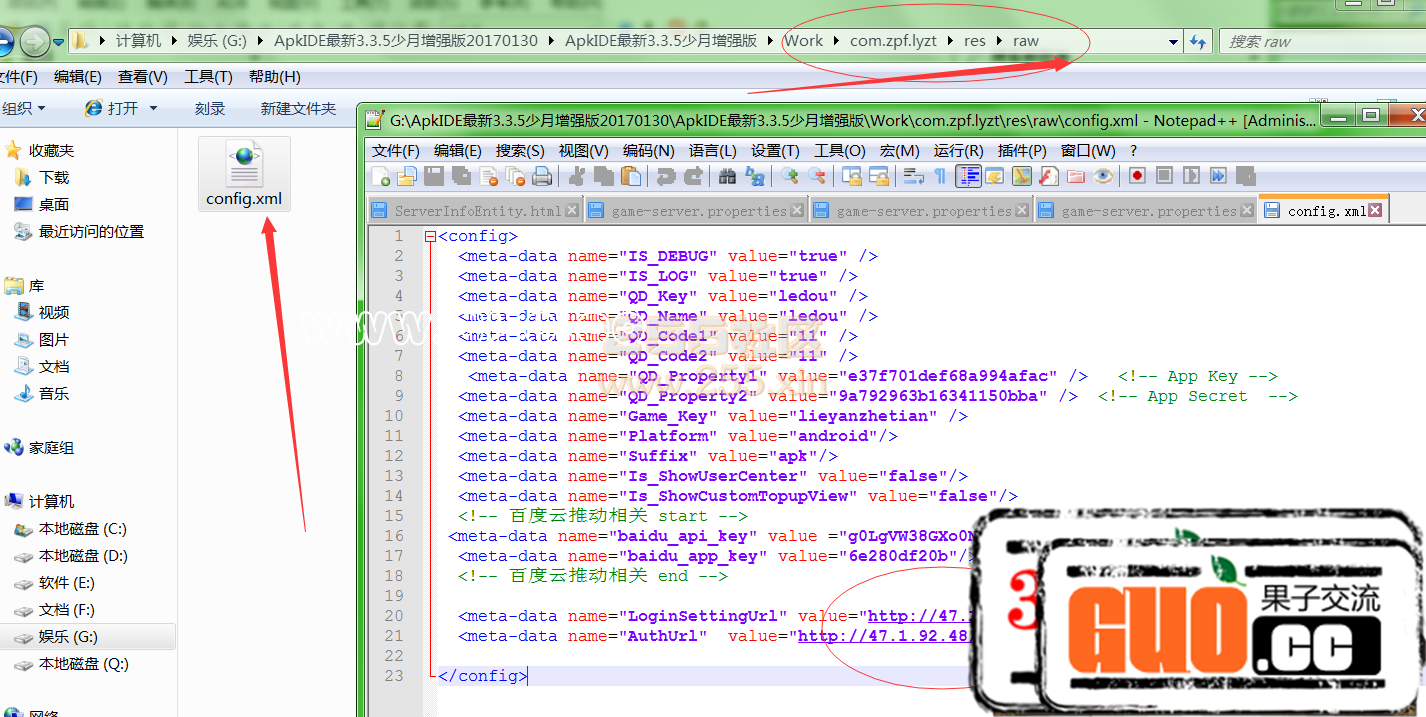This screenshot has height=717, width=1426.
Task: Open the 编码(N) menu in Notepad++
Action: [x=648, y=151]
